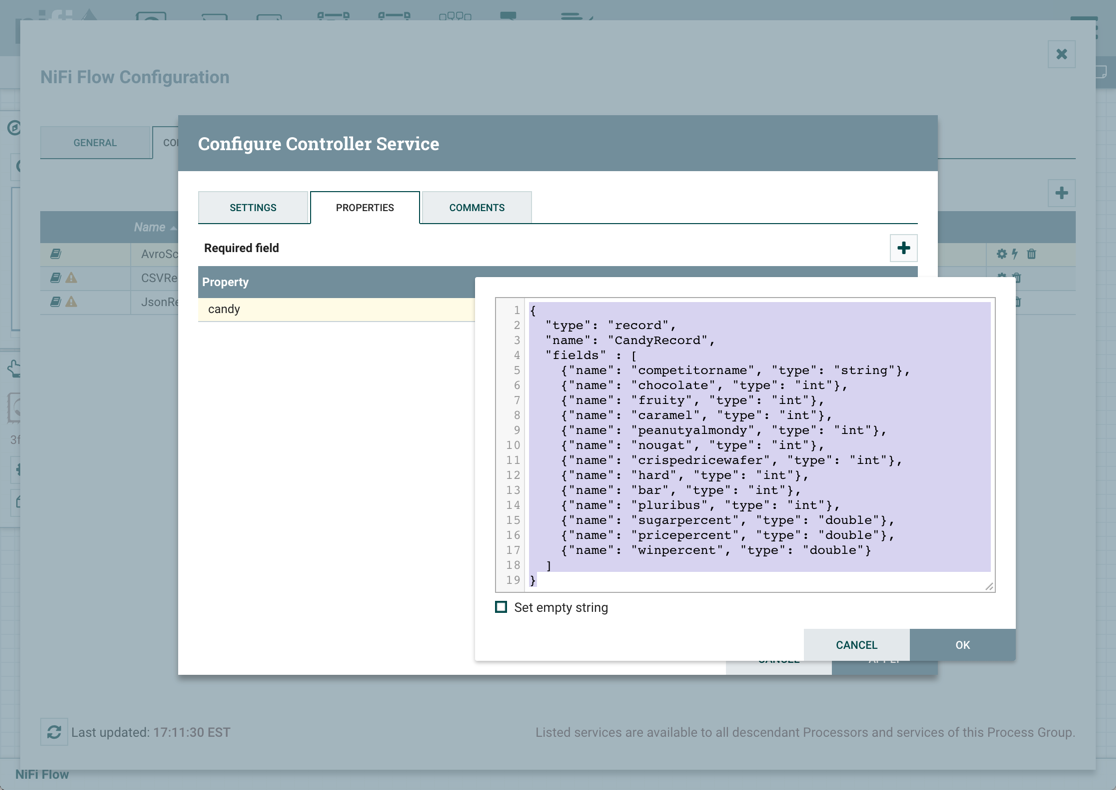This screenshot has width=1116, height=790.
Task: Sort the services by the Name column
Action: (x=150, y=227)
